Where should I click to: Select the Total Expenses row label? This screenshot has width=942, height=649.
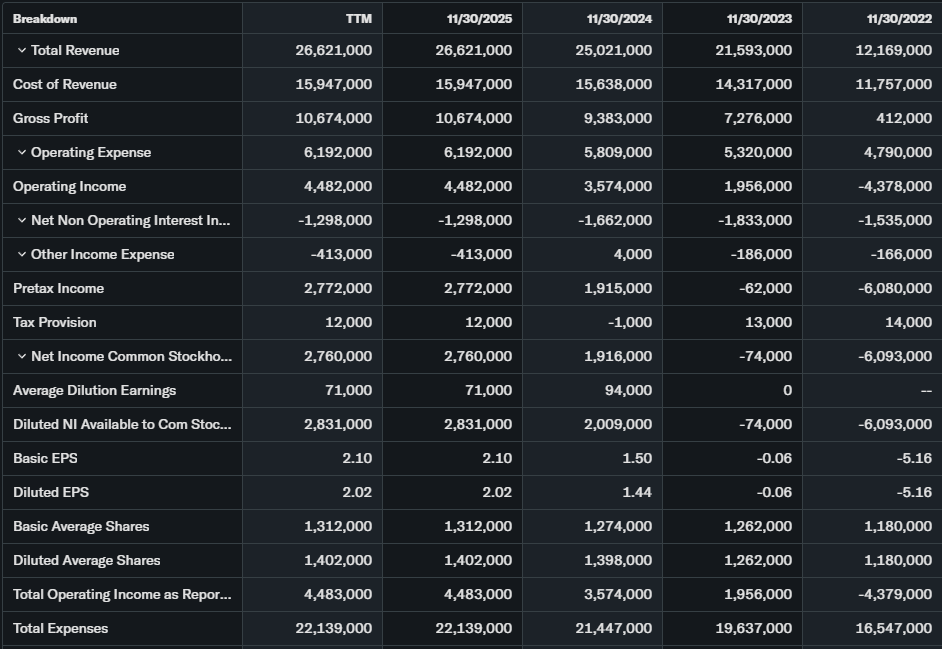[x=61, y=629]
